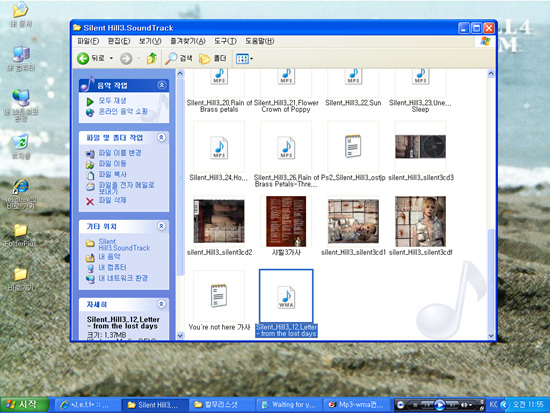This screenshot has width=550, height=413.
Task: Open the 즐겨찾기(A) menu
Action: pyautogui.click(x=188, y=41)
